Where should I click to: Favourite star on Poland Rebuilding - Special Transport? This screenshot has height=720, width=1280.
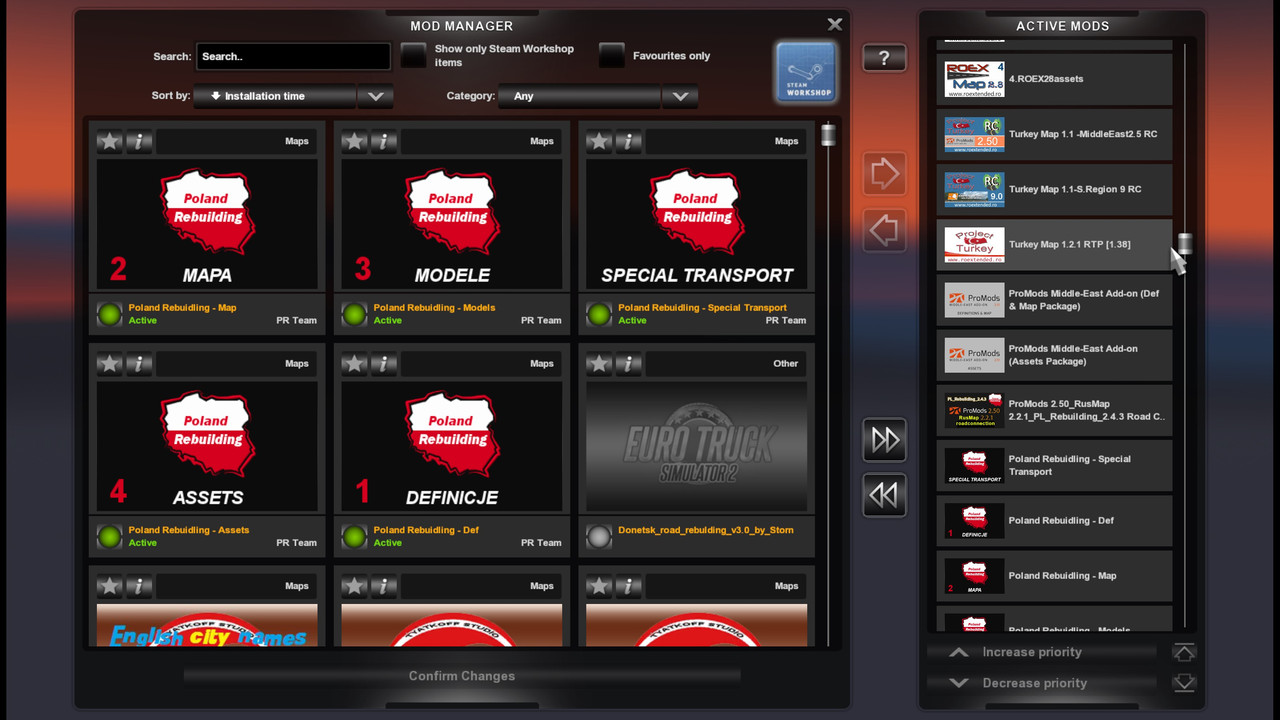pos(599,141)
